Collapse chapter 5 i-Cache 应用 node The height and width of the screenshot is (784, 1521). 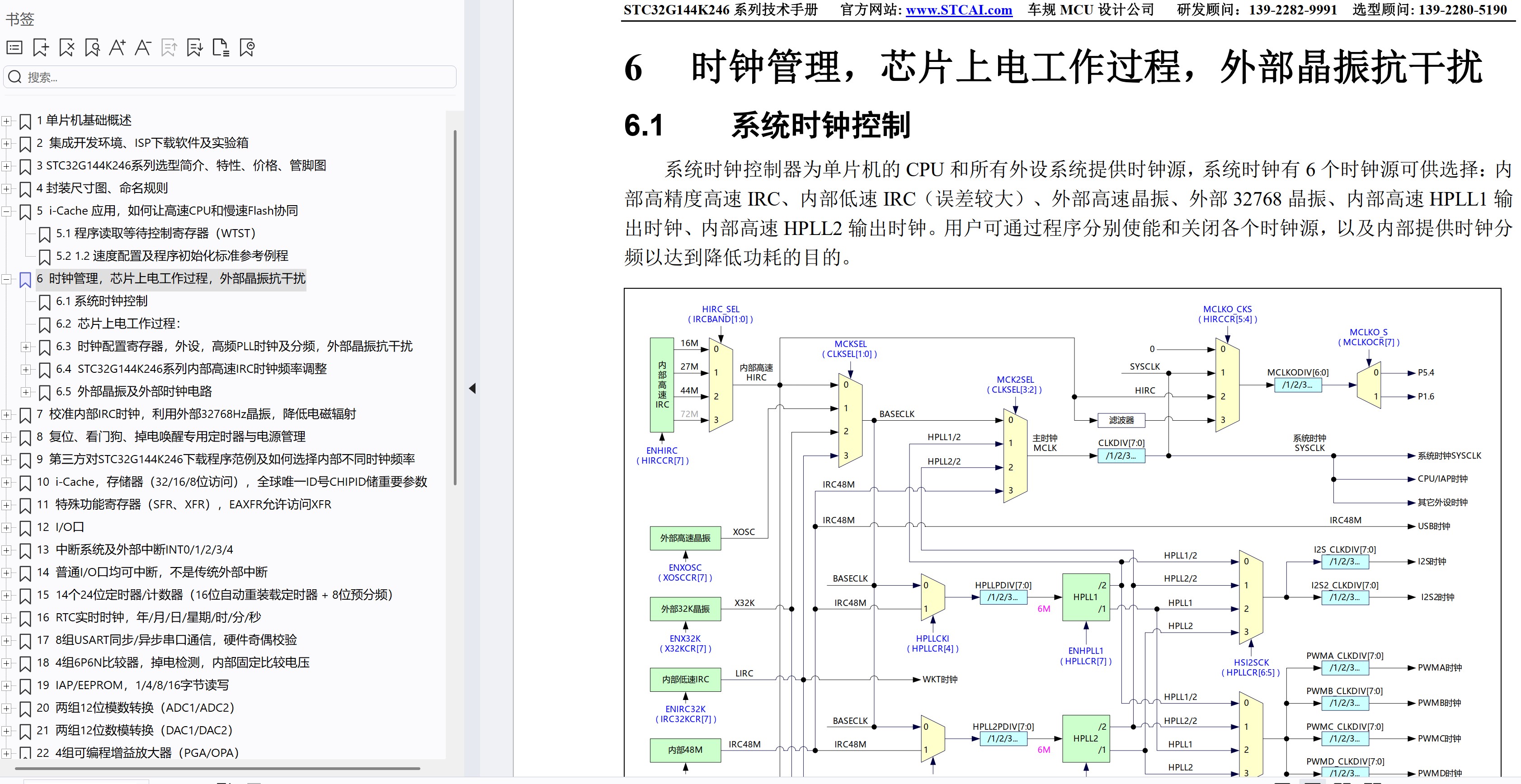(6, 211)
